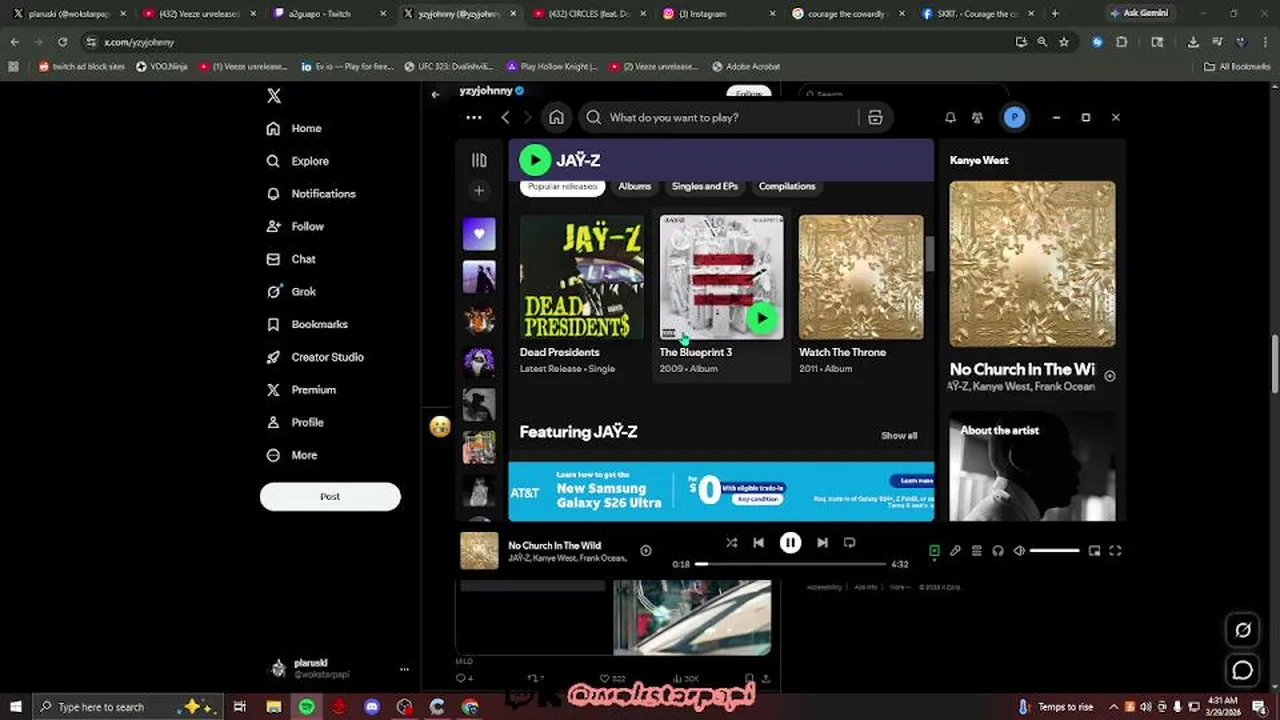Enter Spotify full screen mode
The width and height of the screenshot is (1280, 720).
tap(1115, 550)
